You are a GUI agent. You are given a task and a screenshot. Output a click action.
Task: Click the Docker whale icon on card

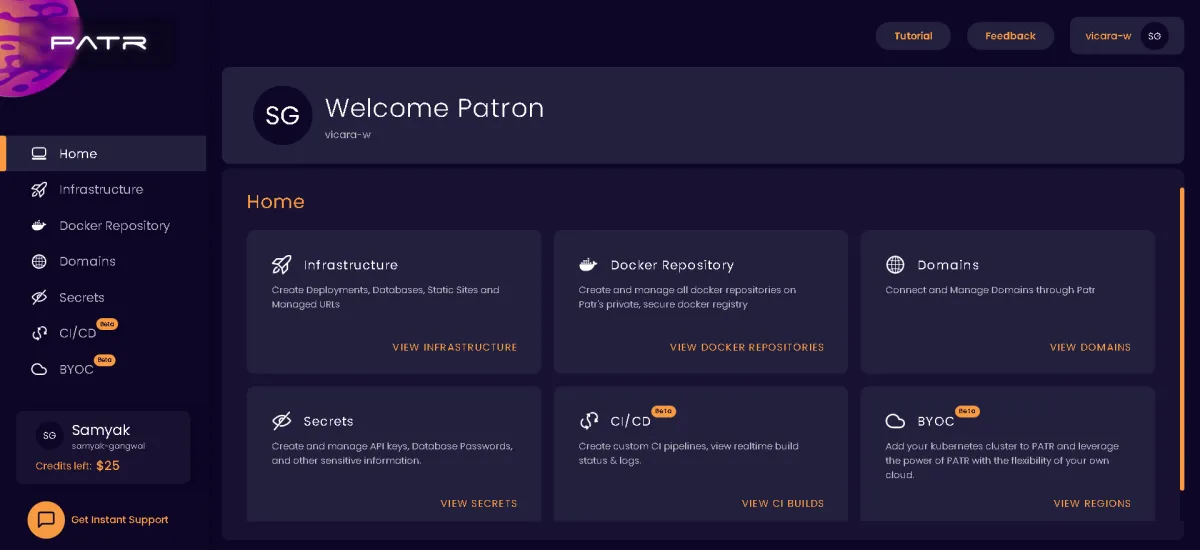(588, 265)
